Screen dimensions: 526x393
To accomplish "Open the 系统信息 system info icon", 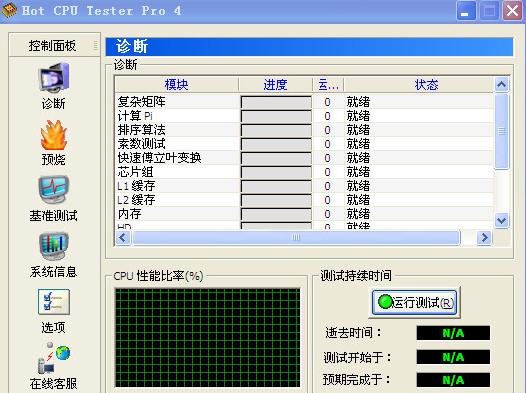I will click(54, 246).
